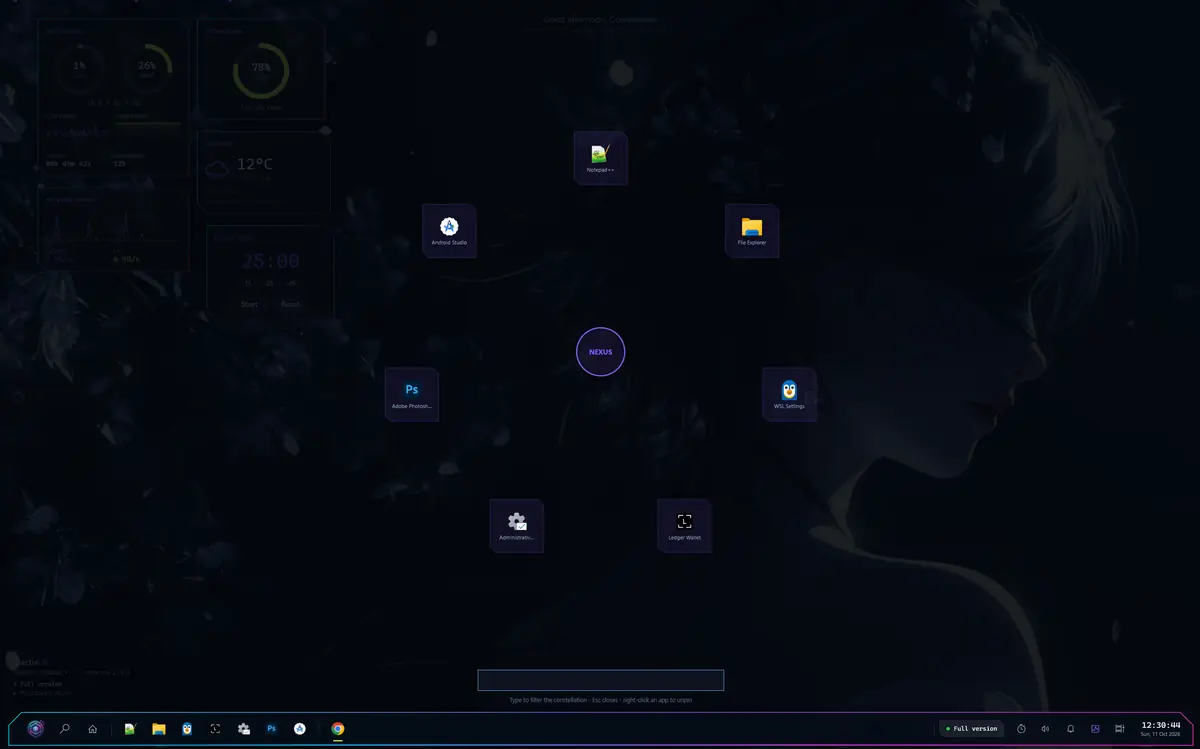Screen dimensions: 1200x749
Task: Click Start on the 25:00 timer widget
Action: (250, 304)
